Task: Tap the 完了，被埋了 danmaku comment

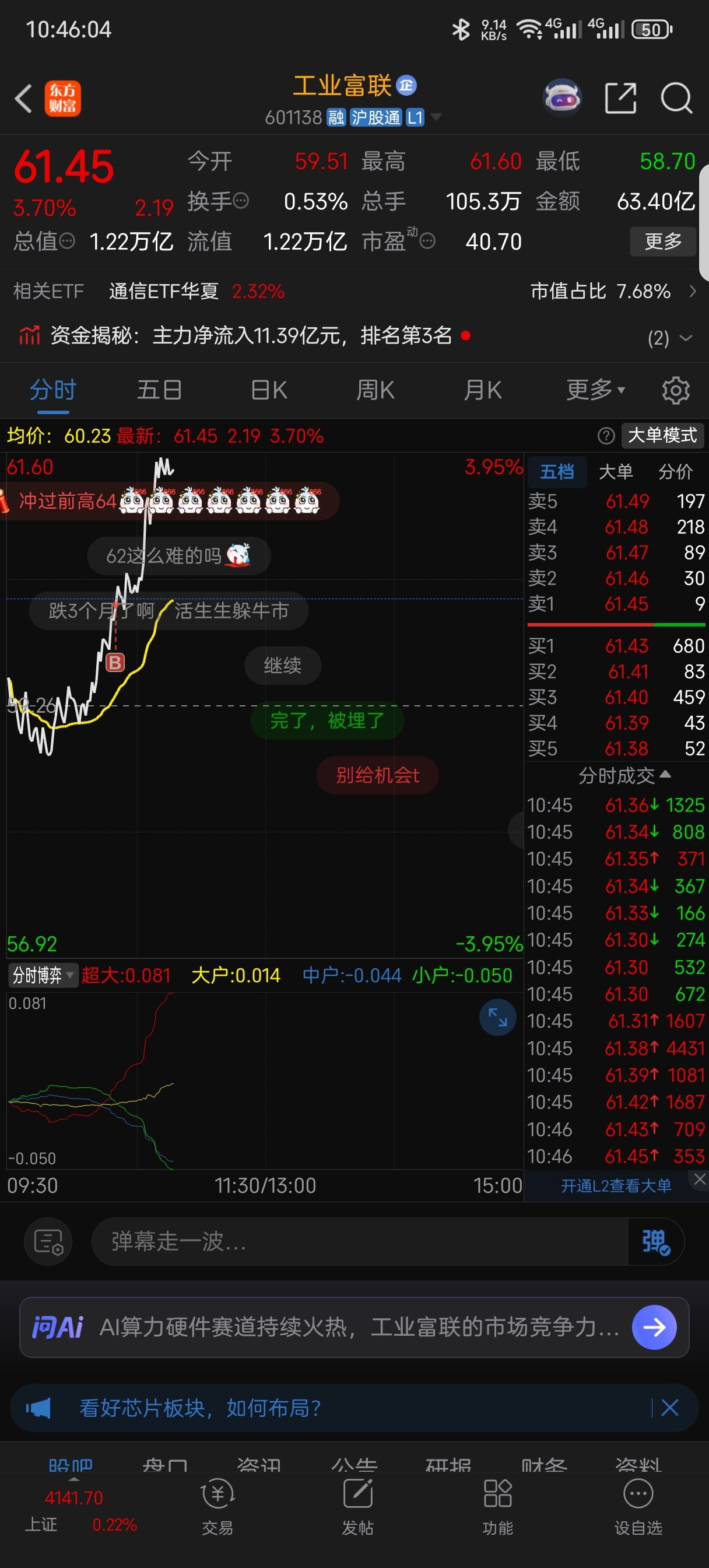Action: point(328,720)
